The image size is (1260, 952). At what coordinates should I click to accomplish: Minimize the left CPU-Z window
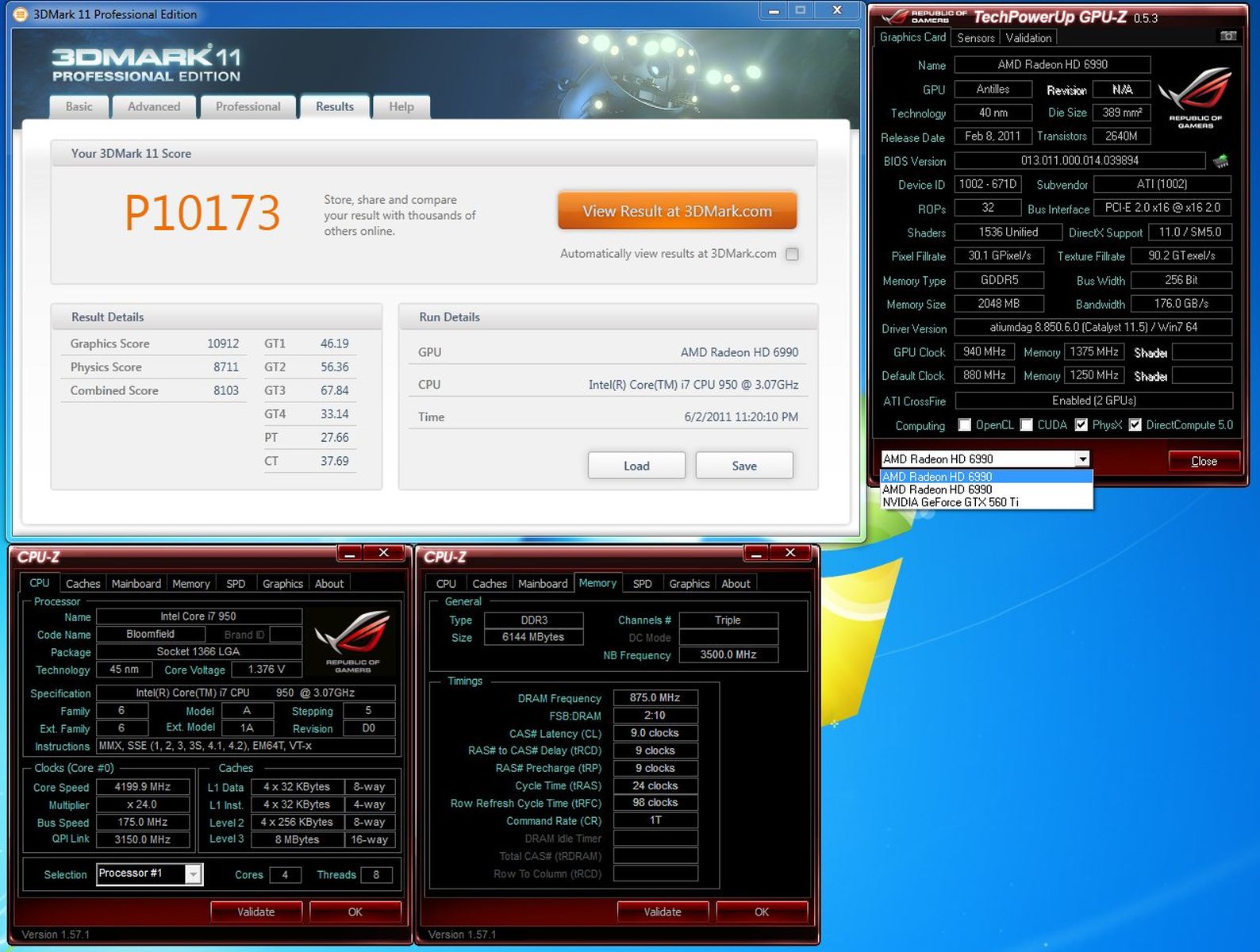coord(350,552)
